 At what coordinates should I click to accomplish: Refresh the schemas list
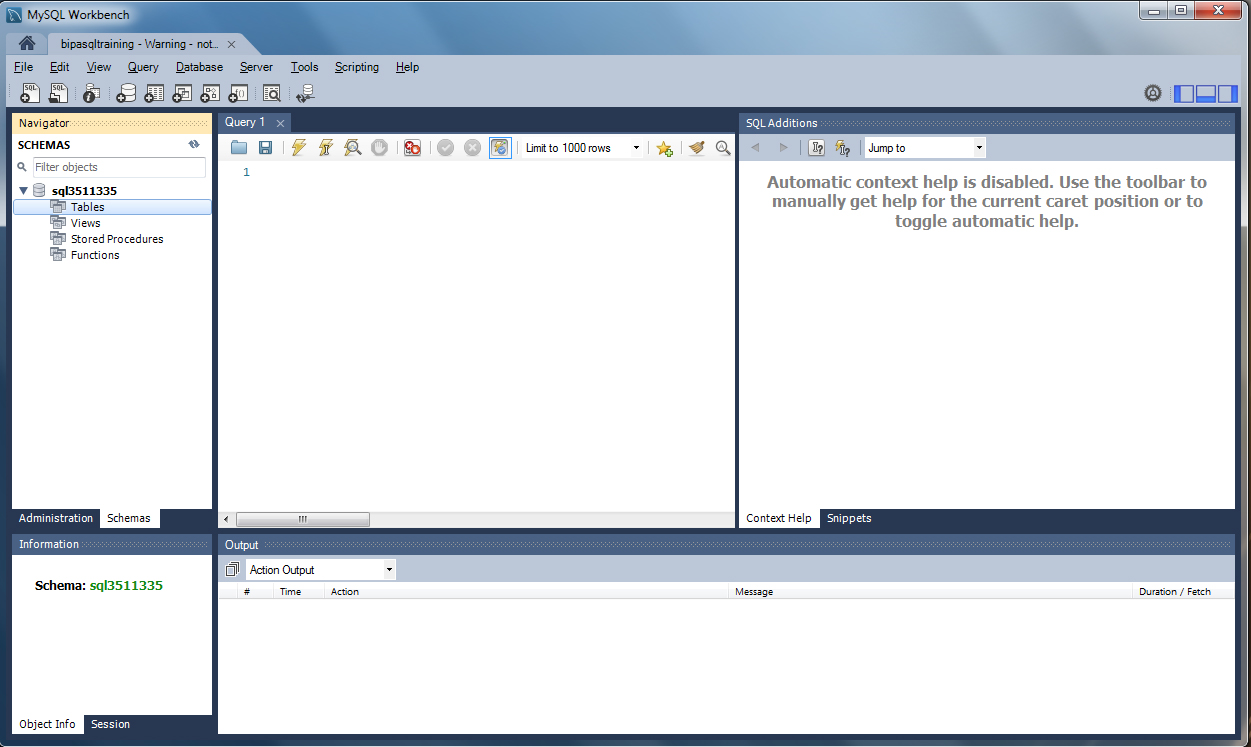194,144
